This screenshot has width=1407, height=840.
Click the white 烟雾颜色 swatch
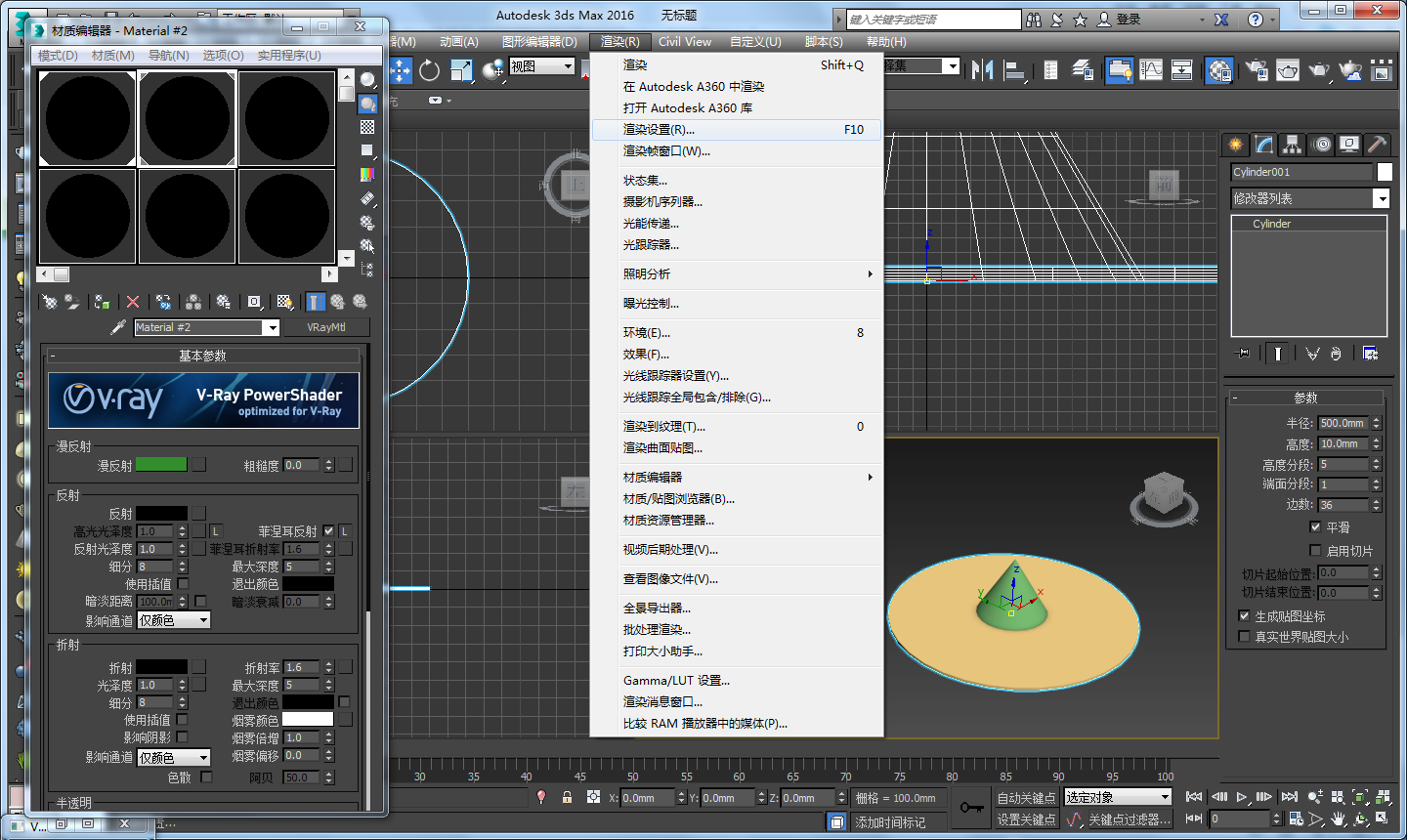coord(308,720)
